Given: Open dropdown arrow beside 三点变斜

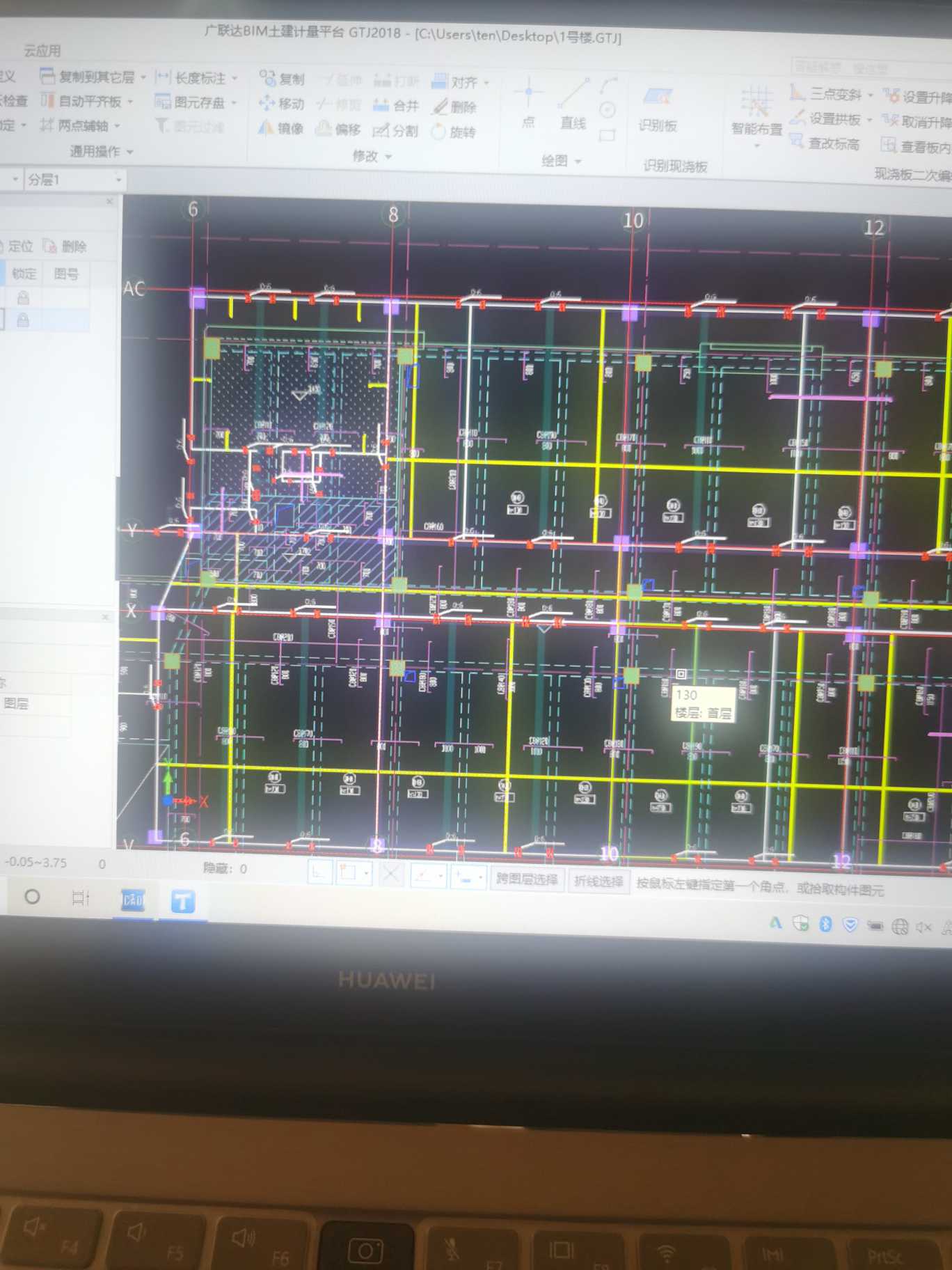Looking at the screenshot, I should click(x=871, y=95).
